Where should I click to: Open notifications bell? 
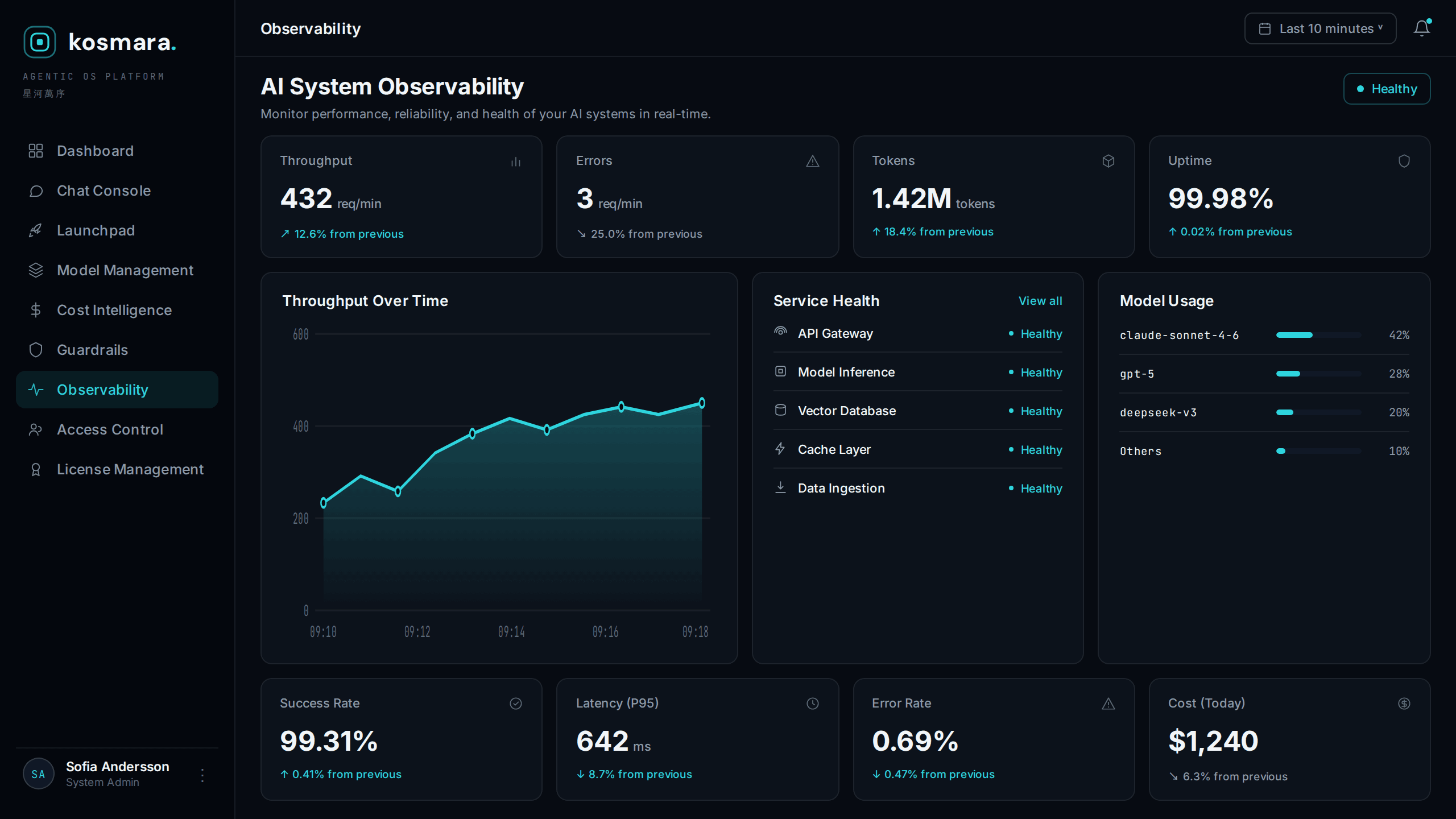coord(1421,28)
